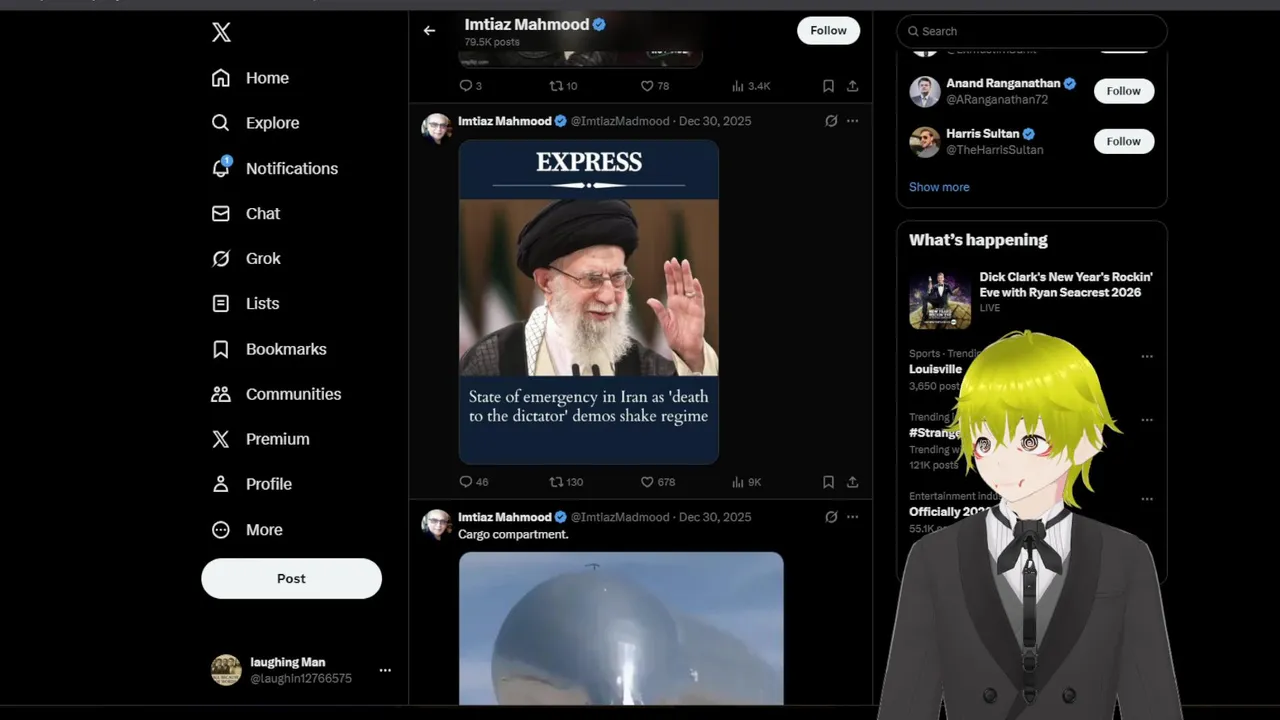Expand More menu in sidebar

pos(246,530)
